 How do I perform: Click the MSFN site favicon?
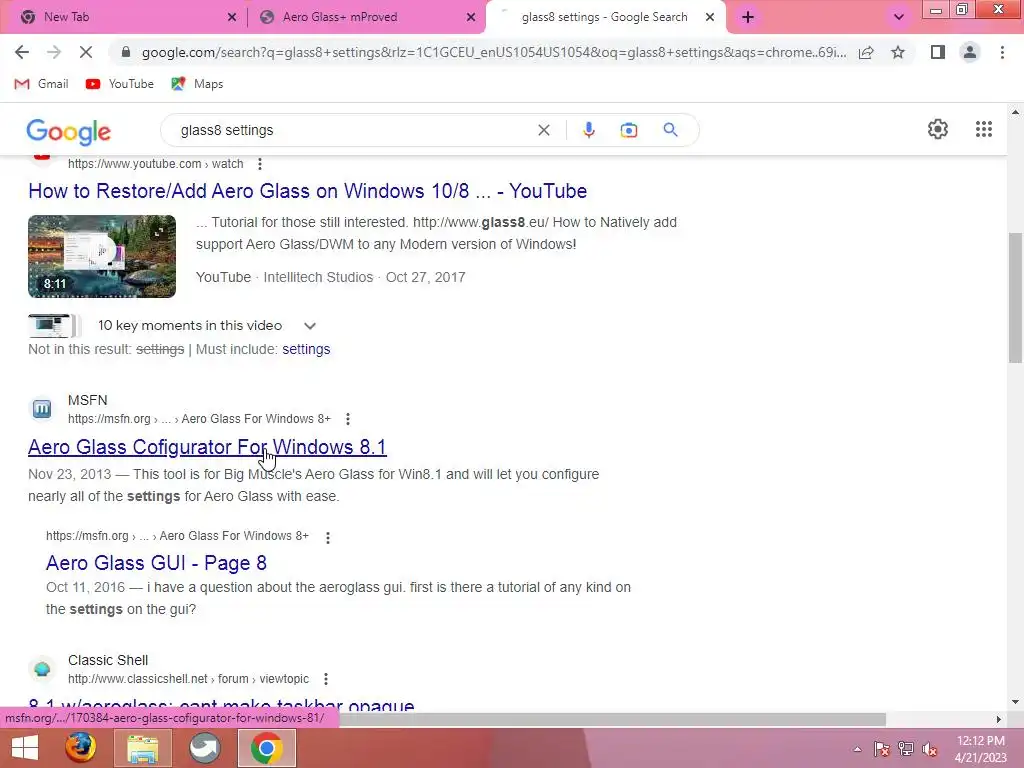coord(42,409)
